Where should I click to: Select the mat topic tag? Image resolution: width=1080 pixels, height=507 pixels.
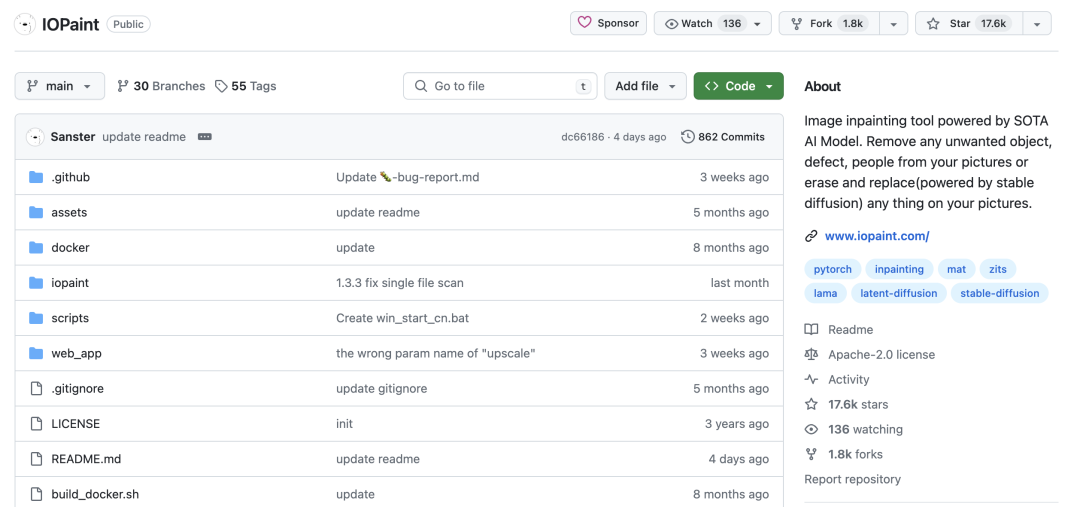(x=956, y=269)
